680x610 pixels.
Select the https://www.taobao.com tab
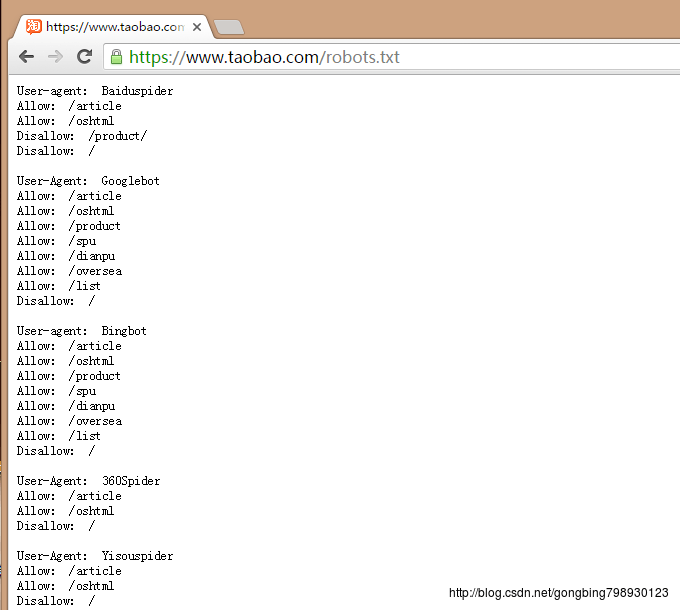(114, 27)
